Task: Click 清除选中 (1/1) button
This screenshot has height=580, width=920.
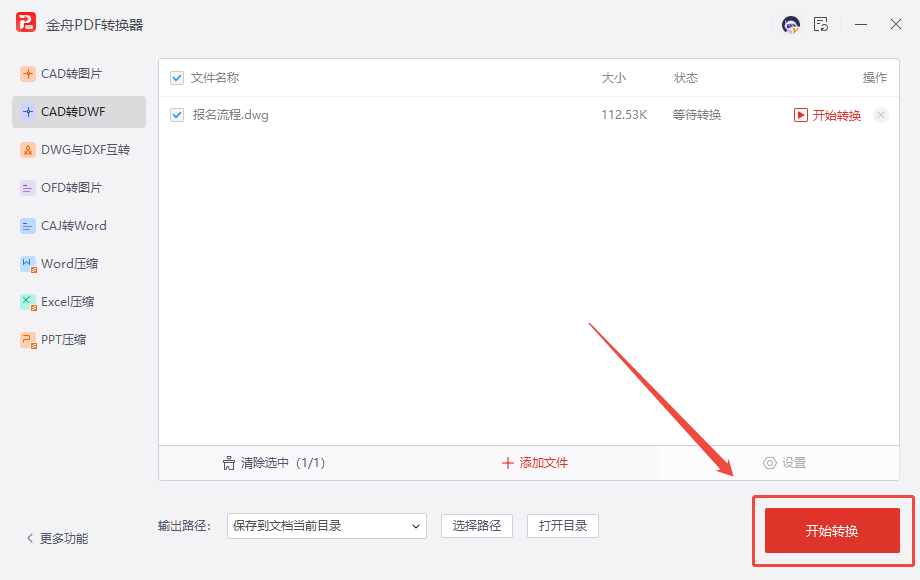Action: (274, 463)
